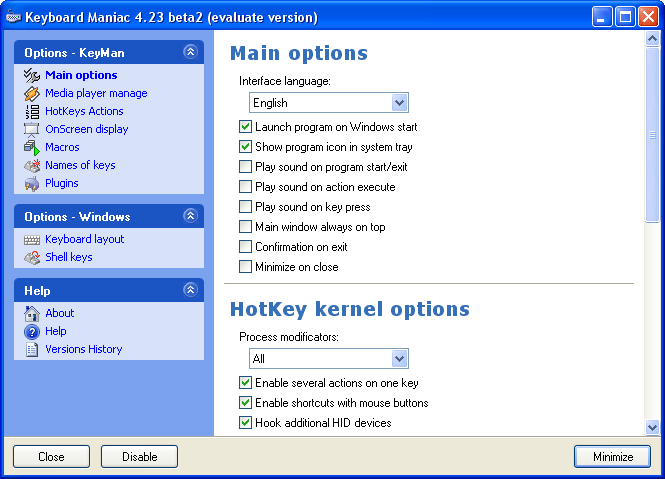
Task: Collapse the Options - Windows panel
Action: [190, 216]
